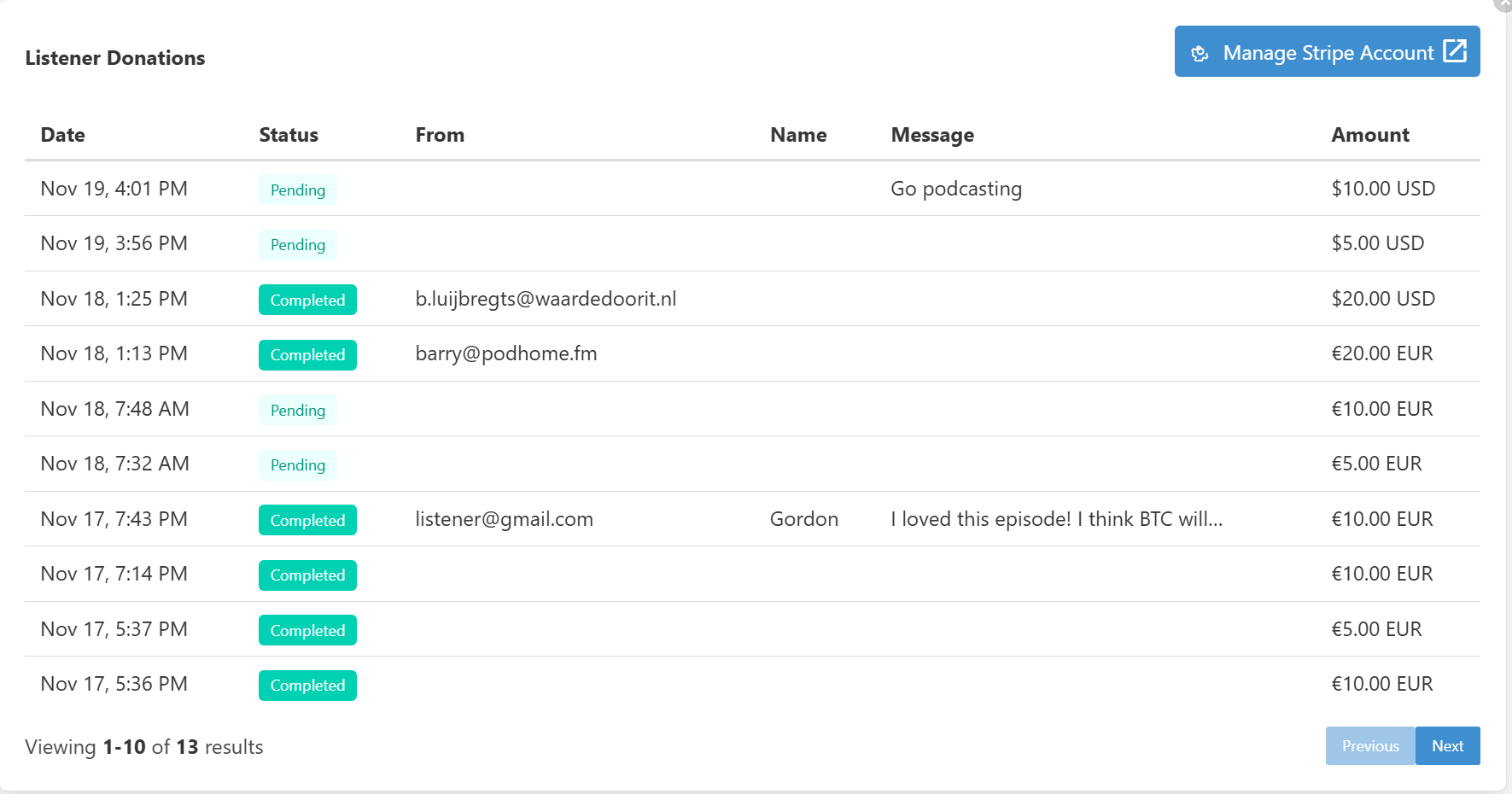
Task: Open listener@gmail.com from Gordon's donation
Action: [505, 518]
